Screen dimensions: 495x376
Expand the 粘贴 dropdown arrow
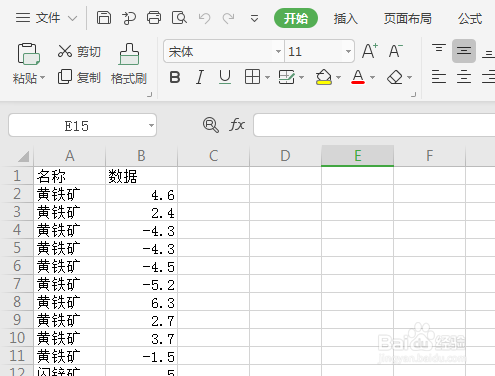tap(42, 78)
